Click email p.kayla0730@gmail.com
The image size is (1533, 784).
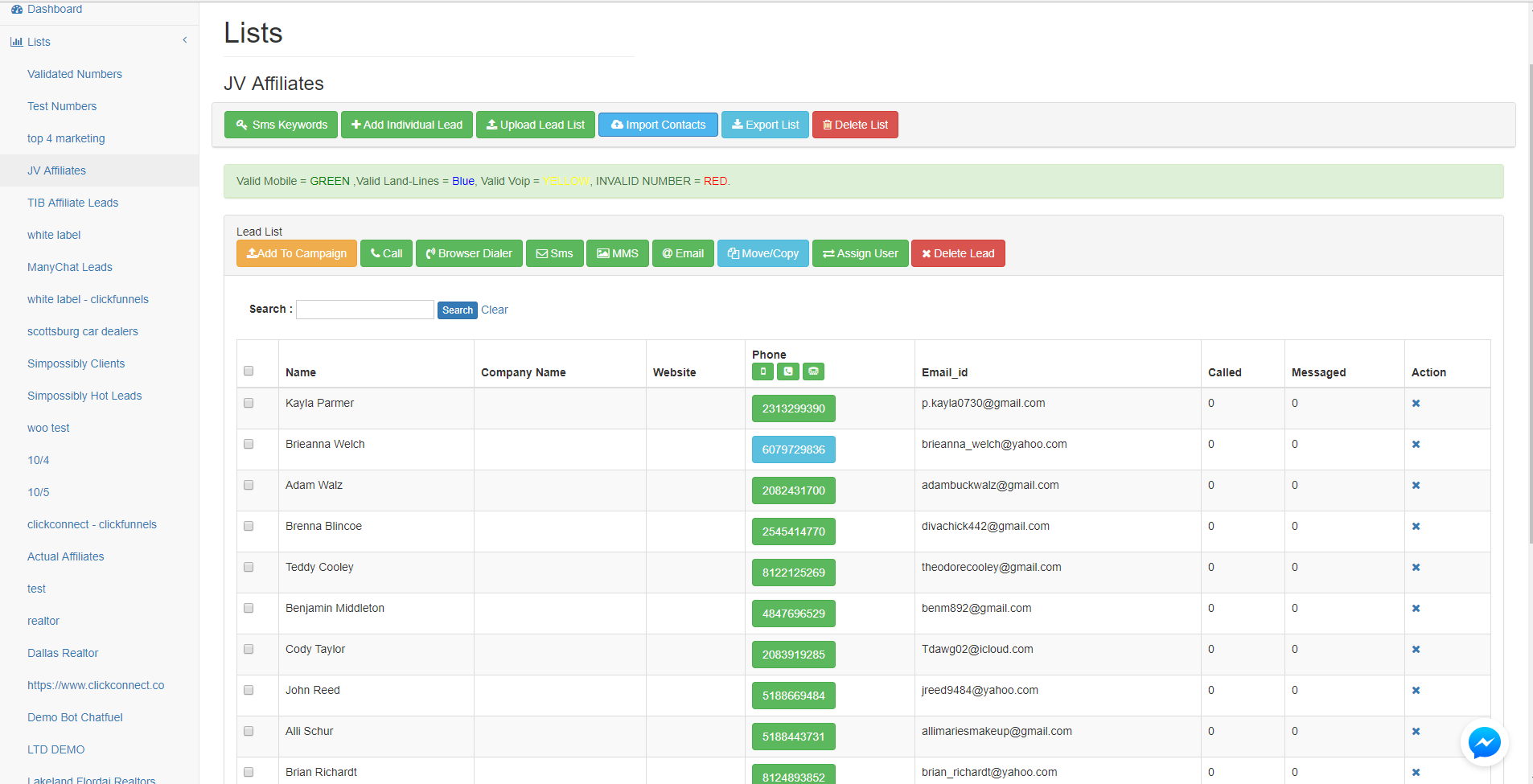point(983,403)
